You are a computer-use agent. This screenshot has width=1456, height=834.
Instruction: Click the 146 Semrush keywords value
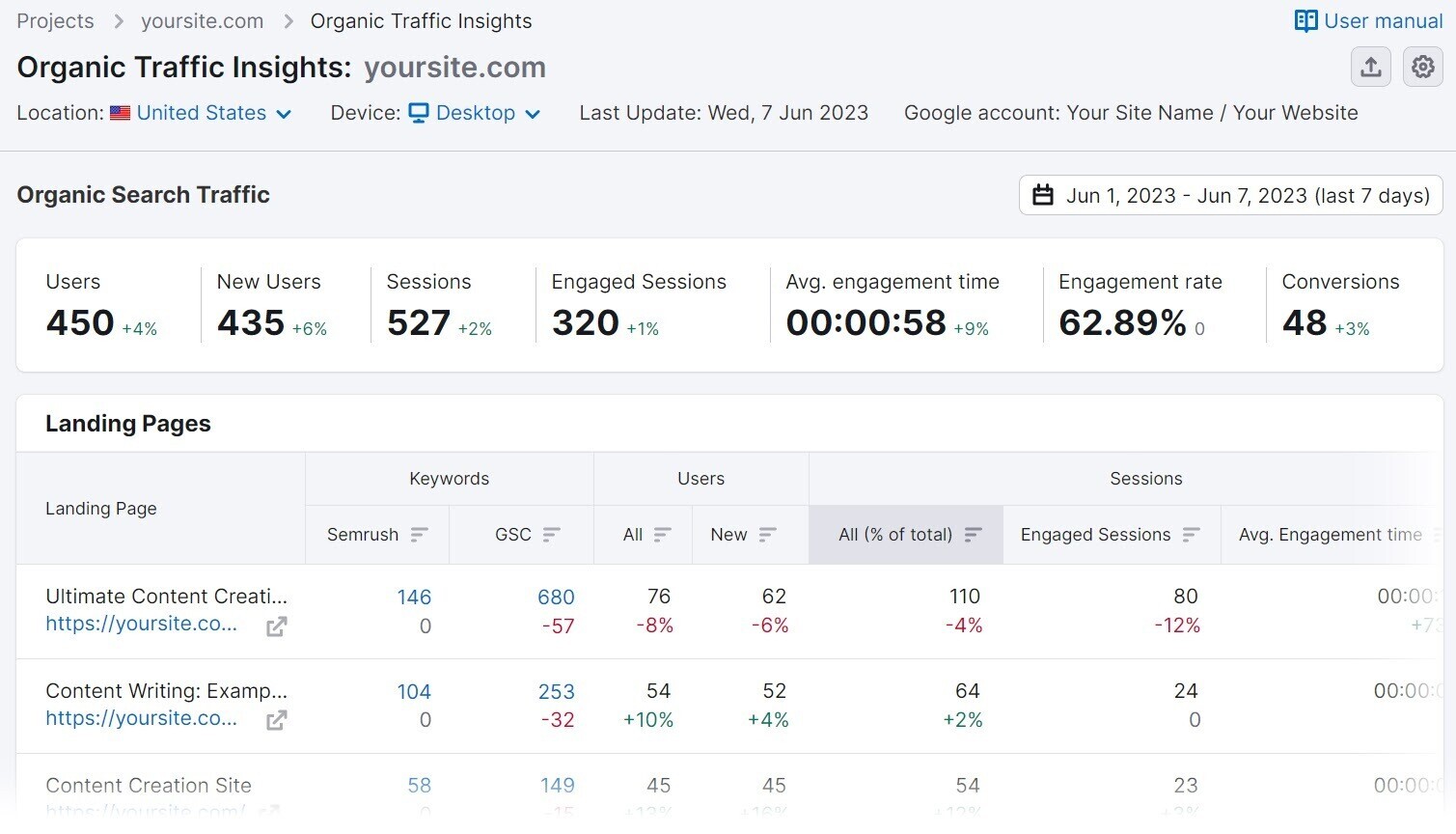tap(414, 598)
